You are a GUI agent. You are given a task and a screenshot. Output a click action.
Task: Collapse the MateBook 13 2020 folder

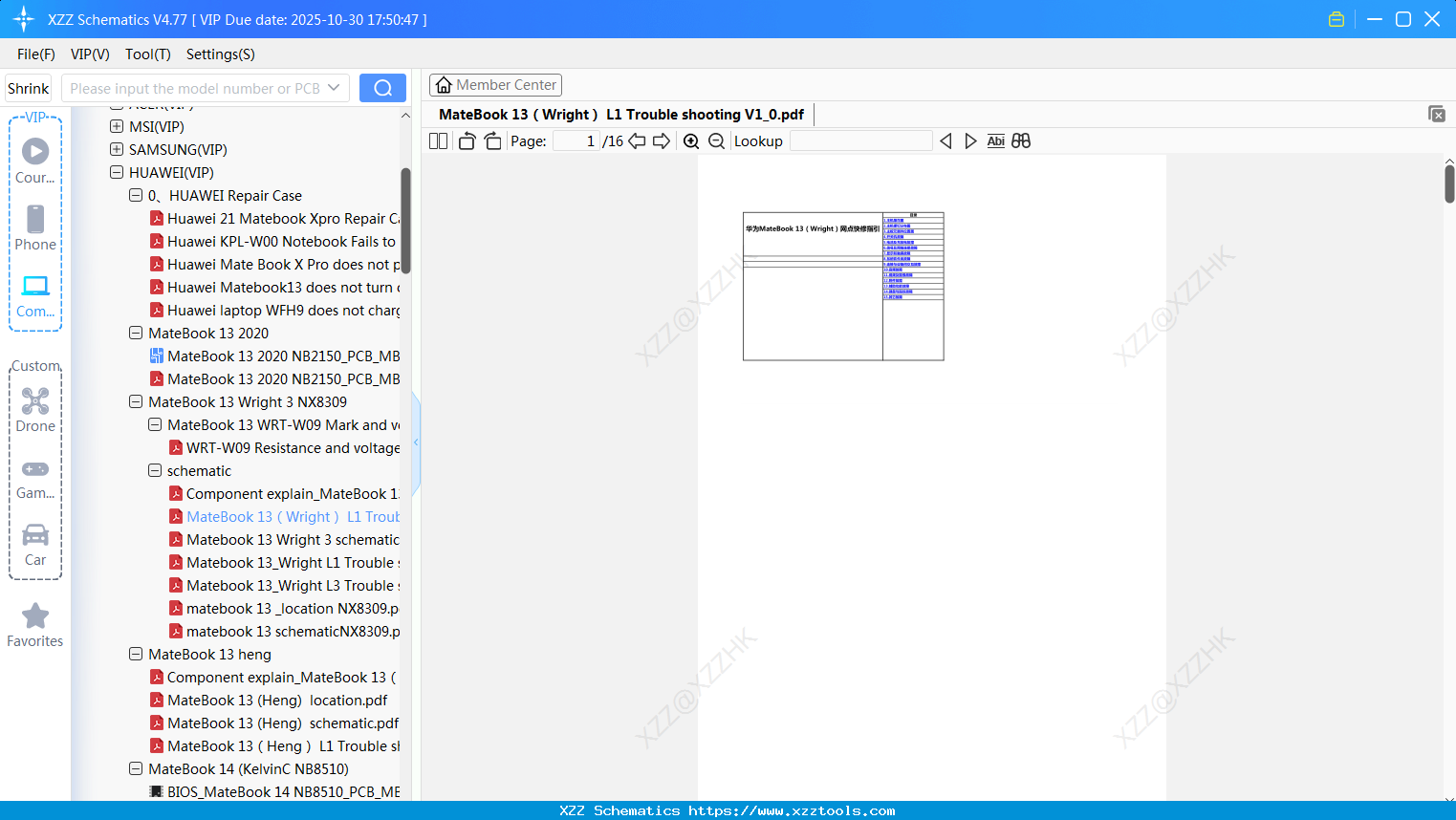tap(136, 333)
